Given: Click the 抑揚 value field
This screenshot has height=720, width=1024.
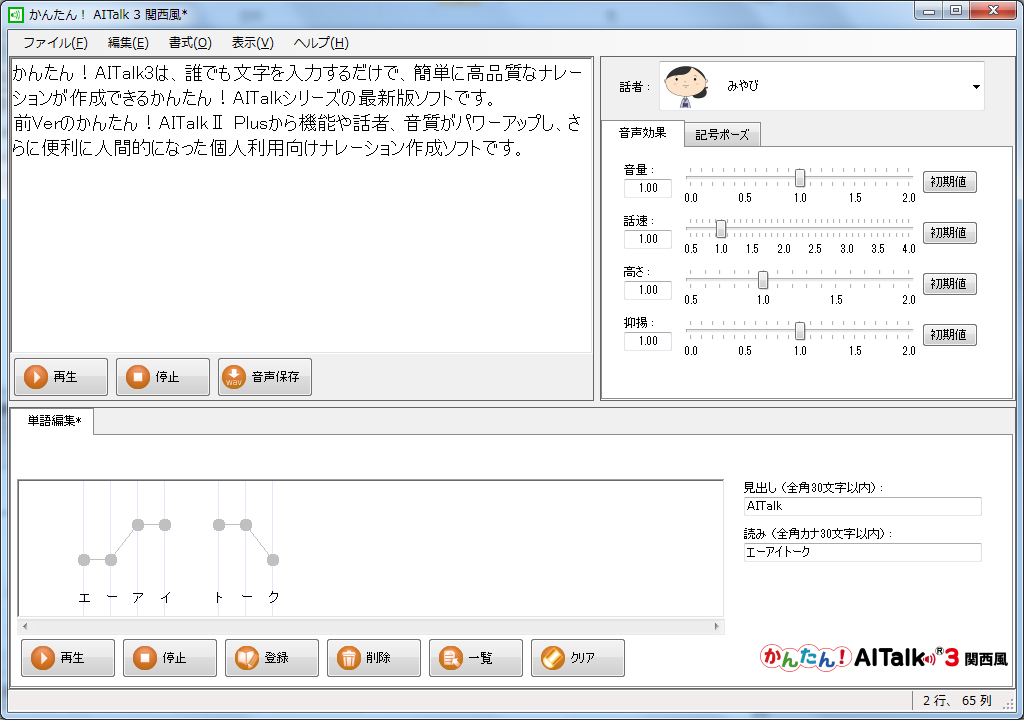Looking at the screenshot, I should coord(648,341).
